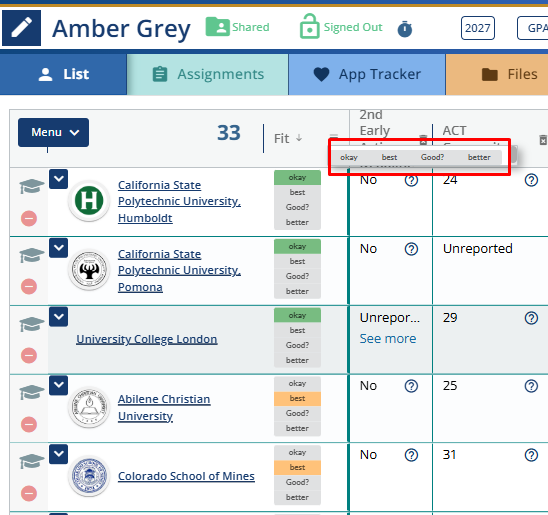Click the GPA button
548x515 pixels.
(x=533, y=28)
